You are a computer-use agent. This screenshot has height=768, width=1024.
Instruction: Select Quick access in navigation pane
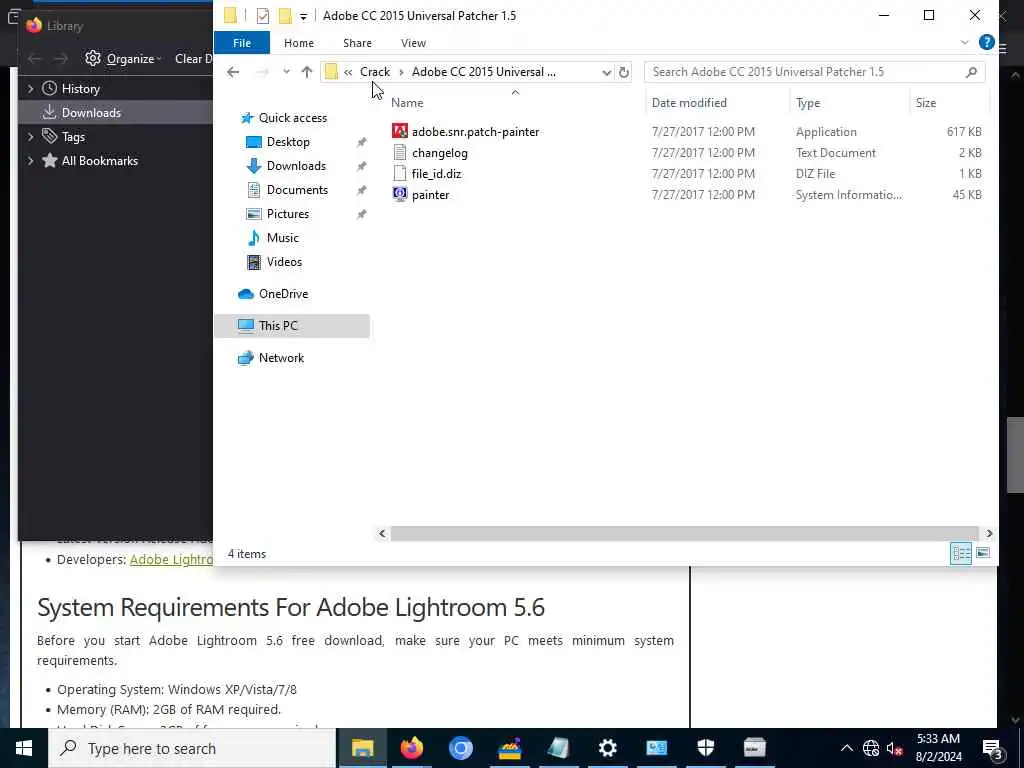click(292, 118)
